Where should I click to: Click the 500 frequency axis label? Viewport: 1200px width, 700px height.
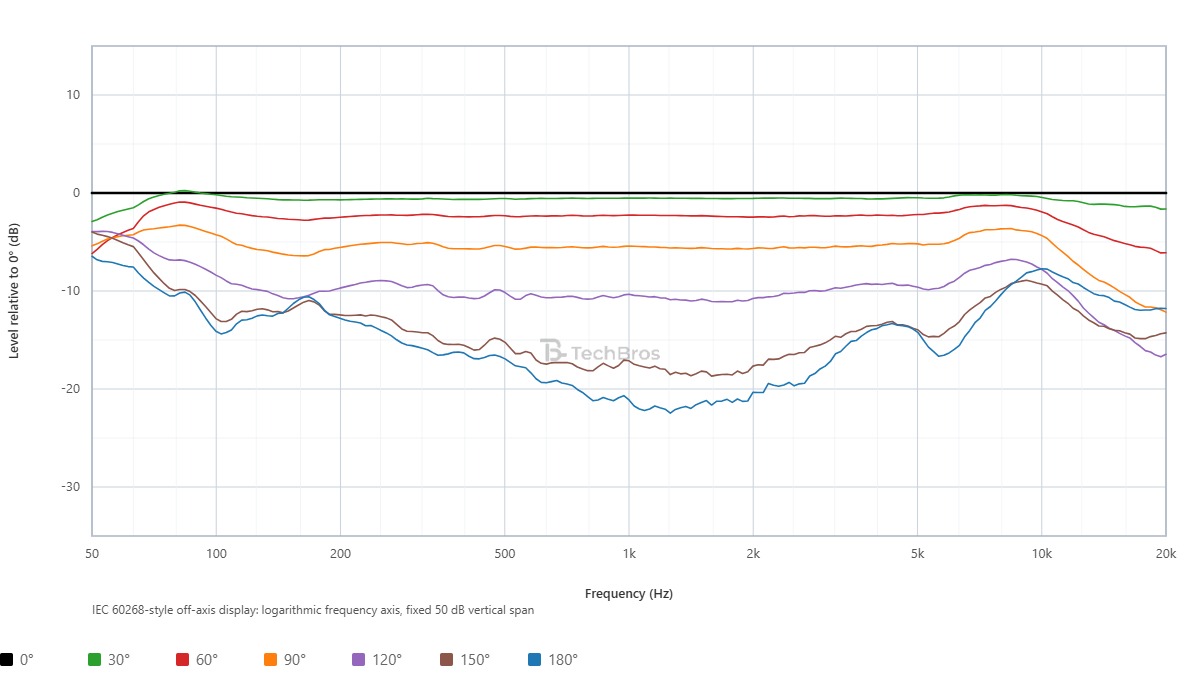pyautogui.click(x=504, y=553)
